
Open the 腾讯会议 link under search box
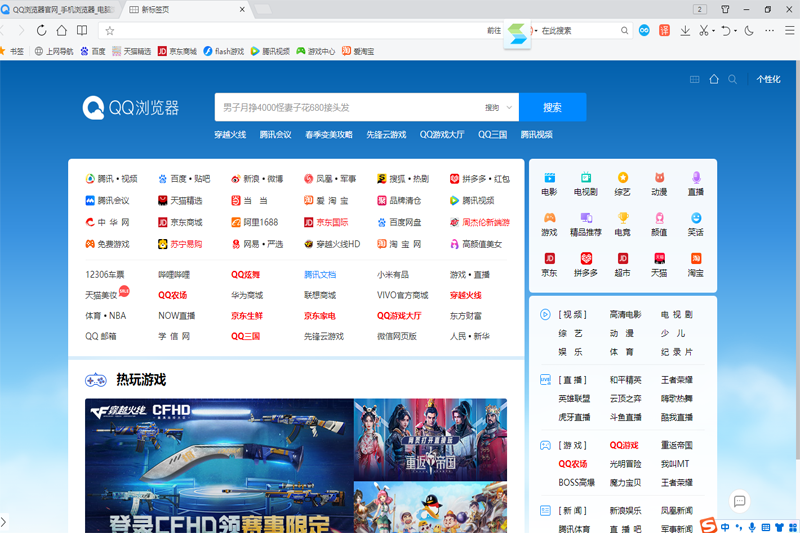click(x=276, y=135)
